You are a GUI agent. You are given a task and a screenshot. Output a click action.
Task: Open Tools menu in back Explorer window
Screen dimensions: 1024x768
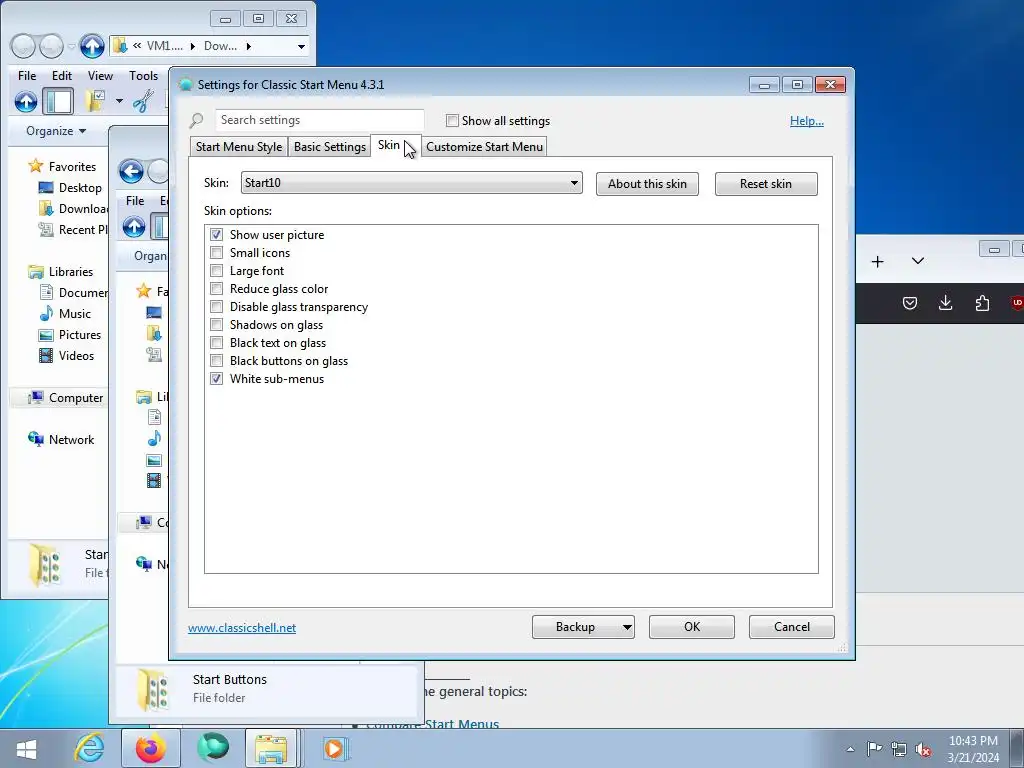click(143, 76)
